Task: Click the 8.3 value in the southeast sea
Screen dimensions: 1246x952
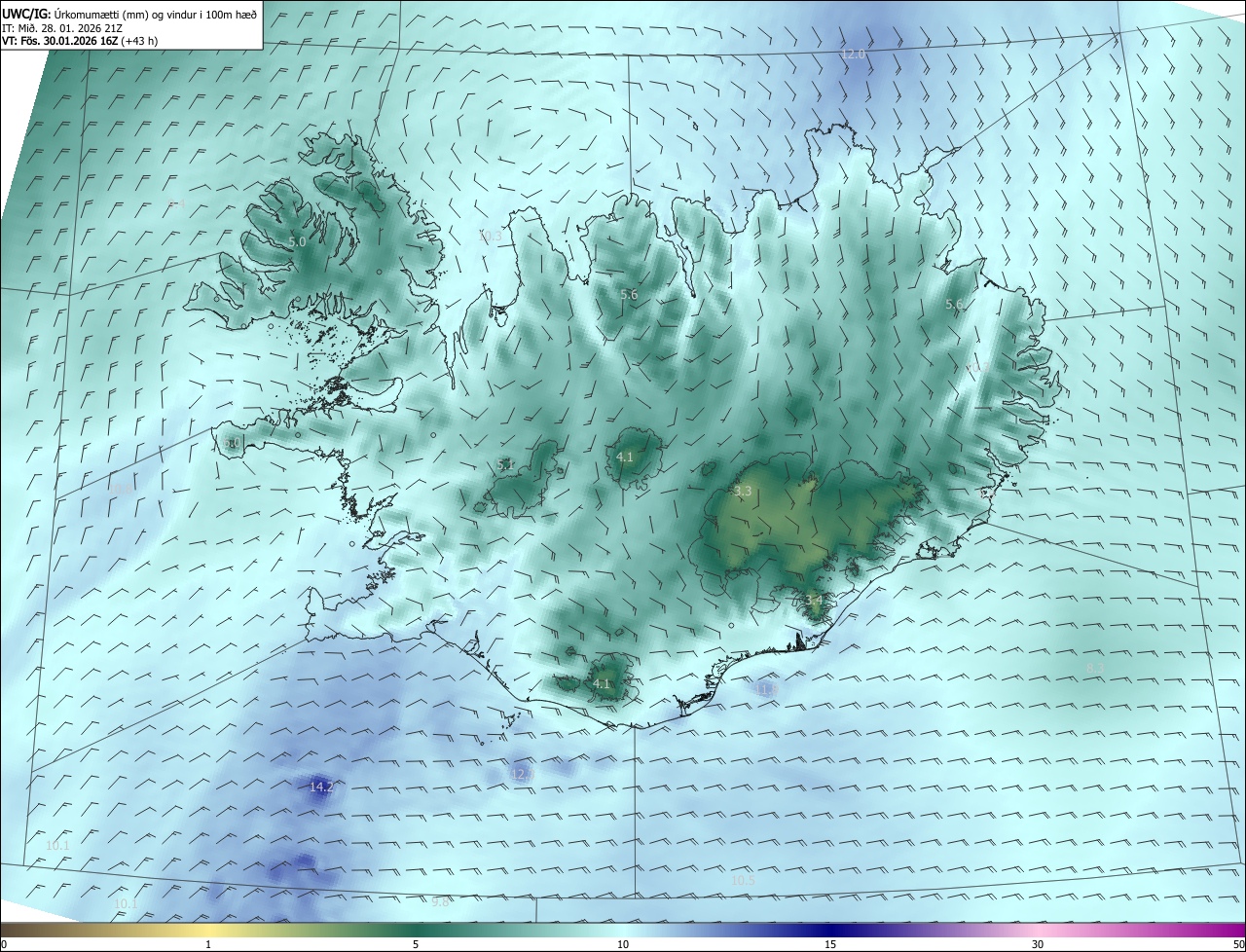Action: pyautogui.click(x=1095, y=668)
